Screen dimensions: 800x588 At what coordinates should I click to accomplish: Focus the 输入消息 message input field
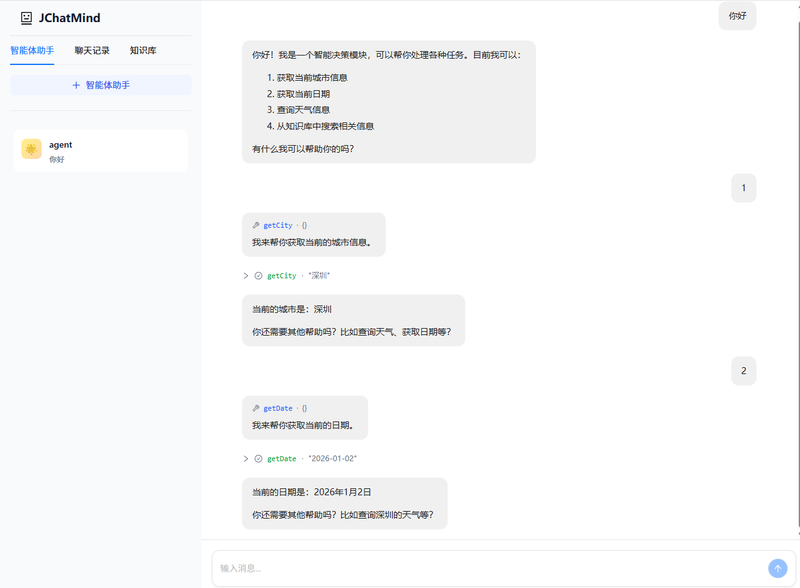coord(490,568)
